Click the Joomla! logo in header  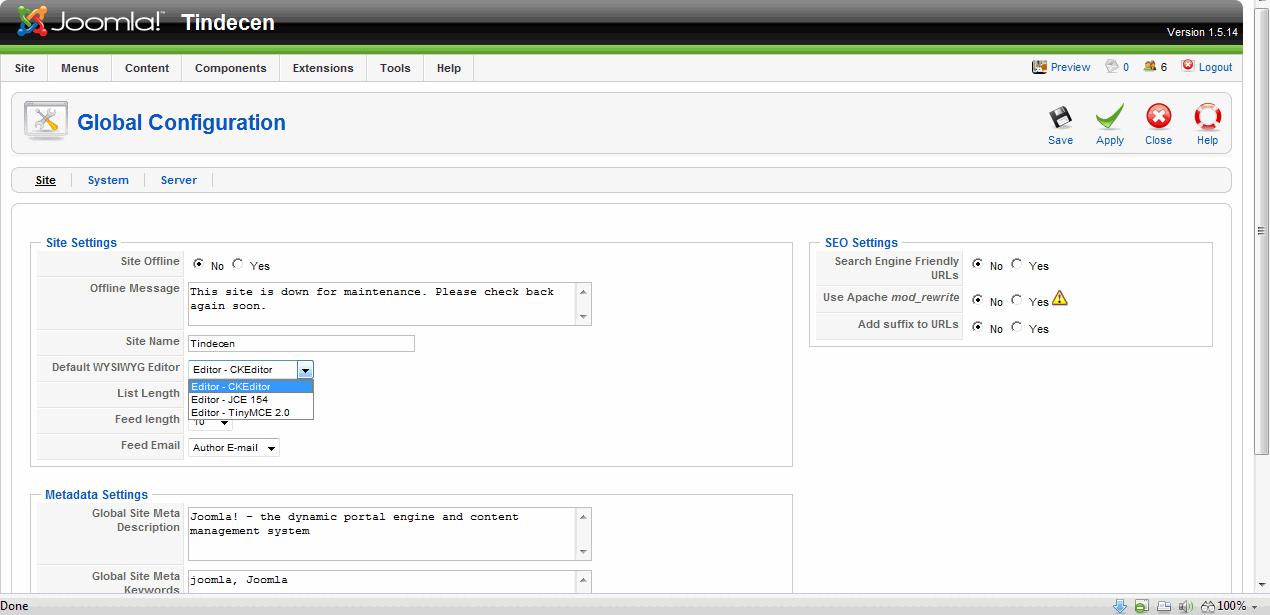[90, 21]
